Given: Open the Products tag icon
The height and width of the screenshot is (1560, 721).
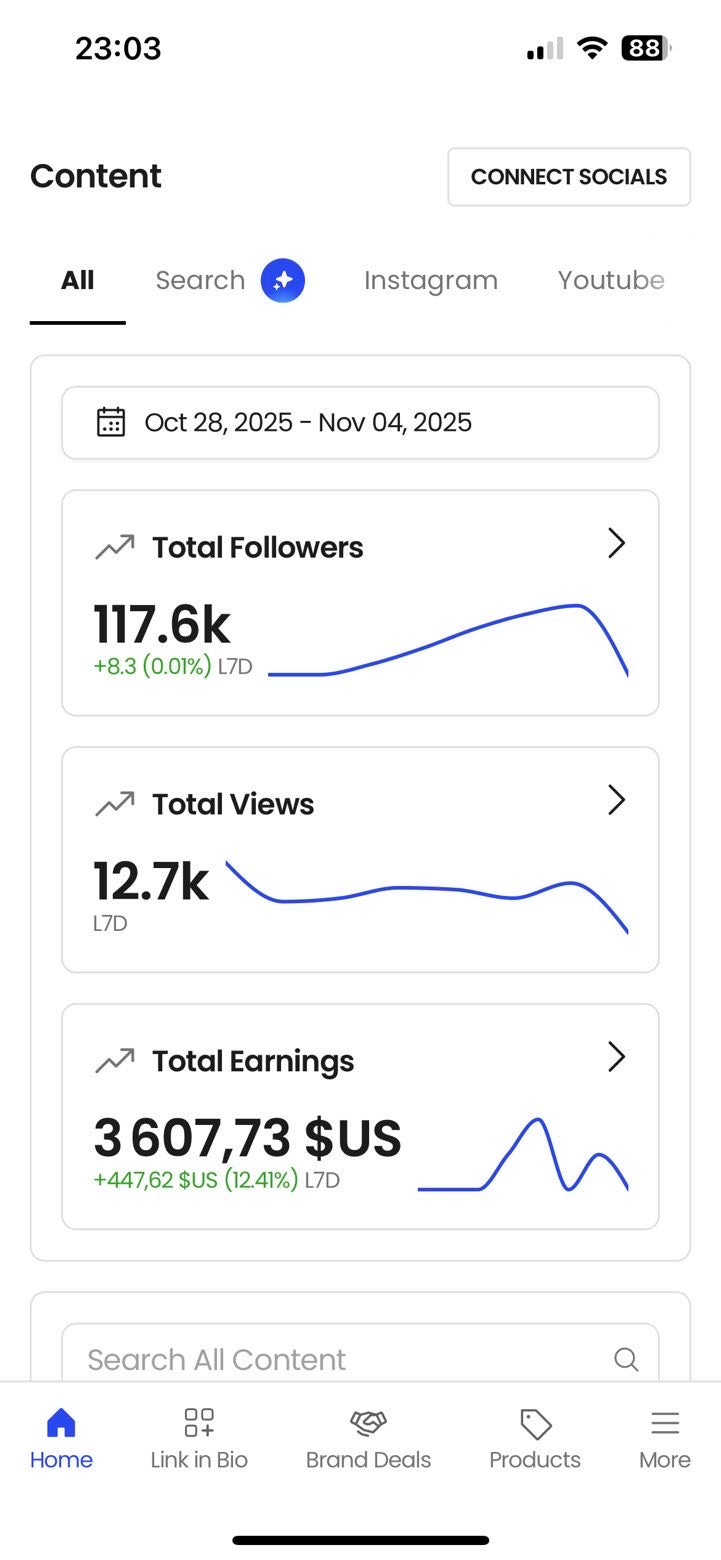Looking at the screenshot, I should [535, 1423].
